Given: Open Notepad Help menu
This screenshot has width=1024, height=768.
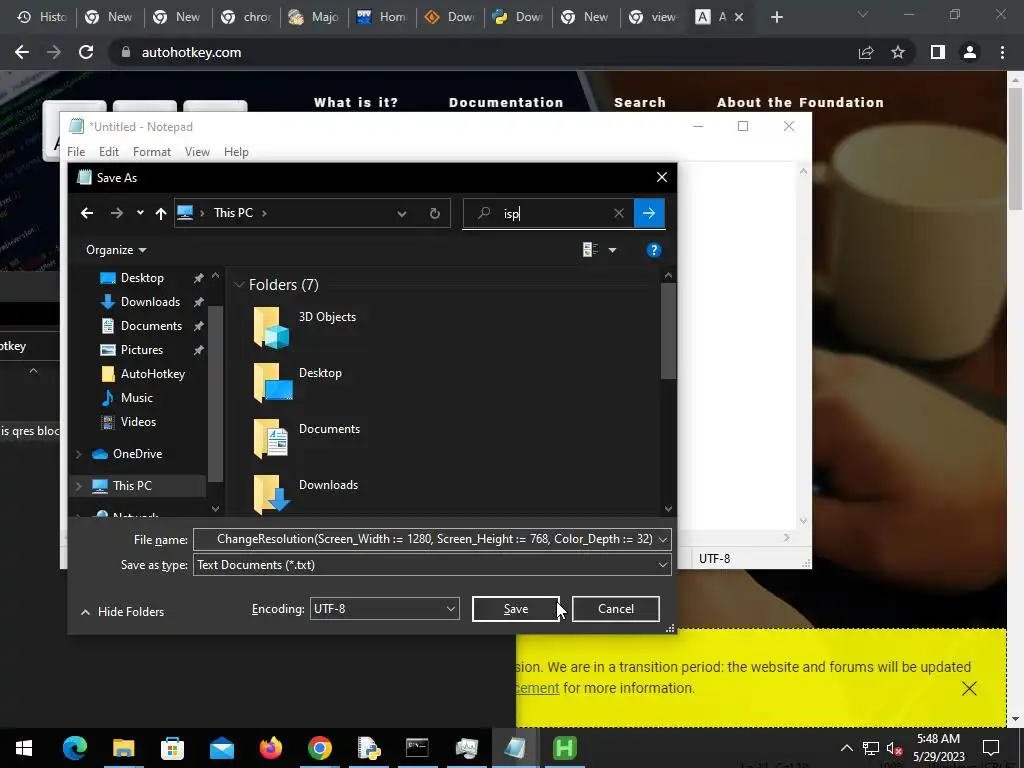Looking at the screenshot, I should pyautogui.click(x=236, y=152).
